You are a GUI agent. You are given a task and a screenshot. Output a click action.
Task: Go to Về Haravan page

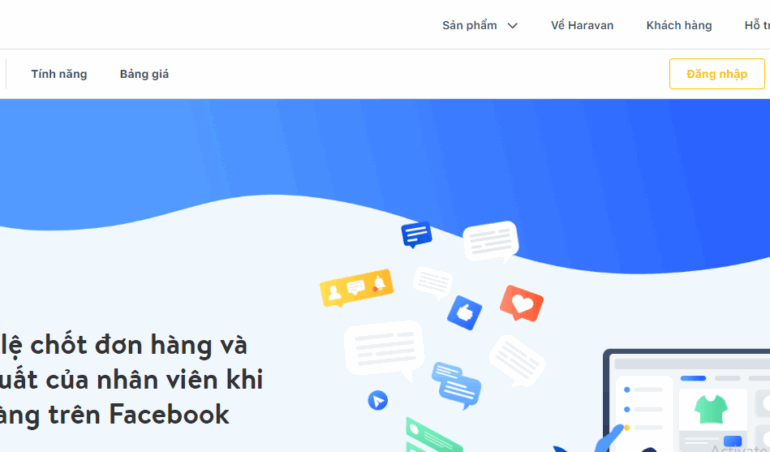(582, 26)
